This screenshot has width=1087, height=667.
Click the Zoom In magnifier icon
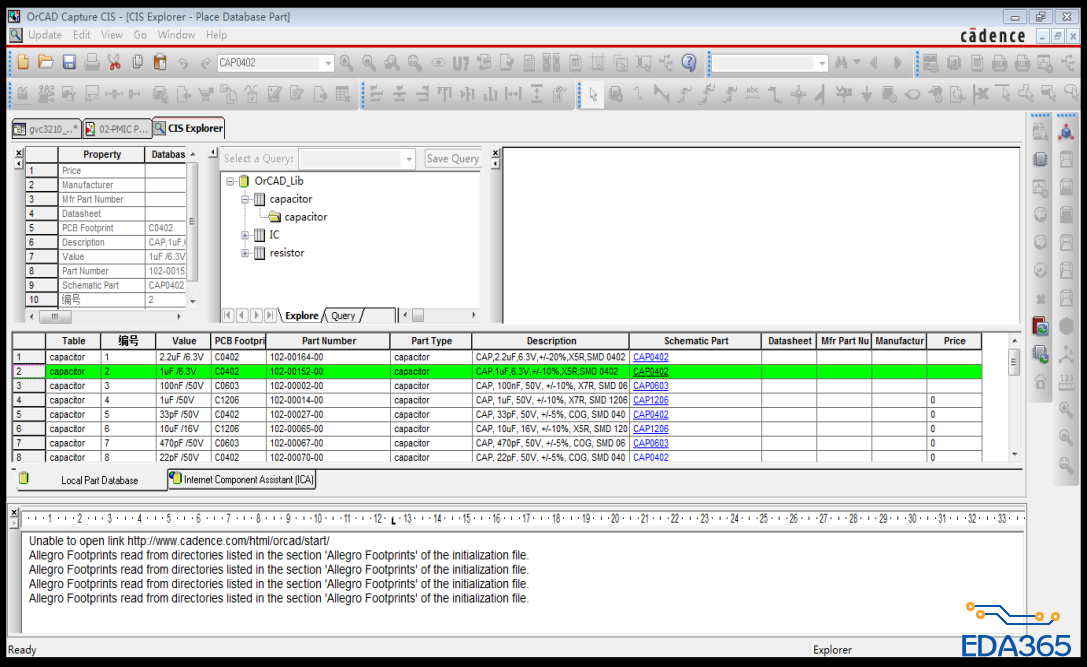[346, 63]
